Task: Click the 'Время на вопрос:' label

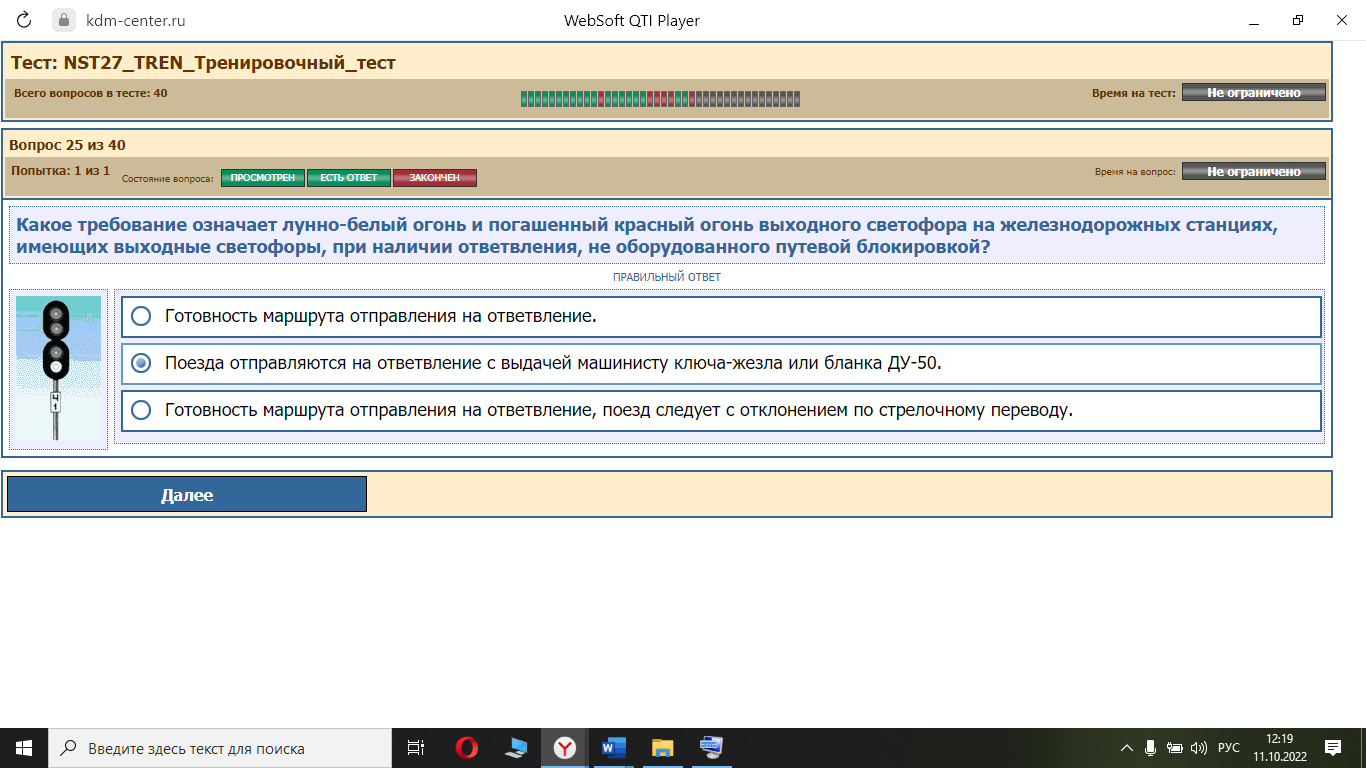Action: point(1135,172)
